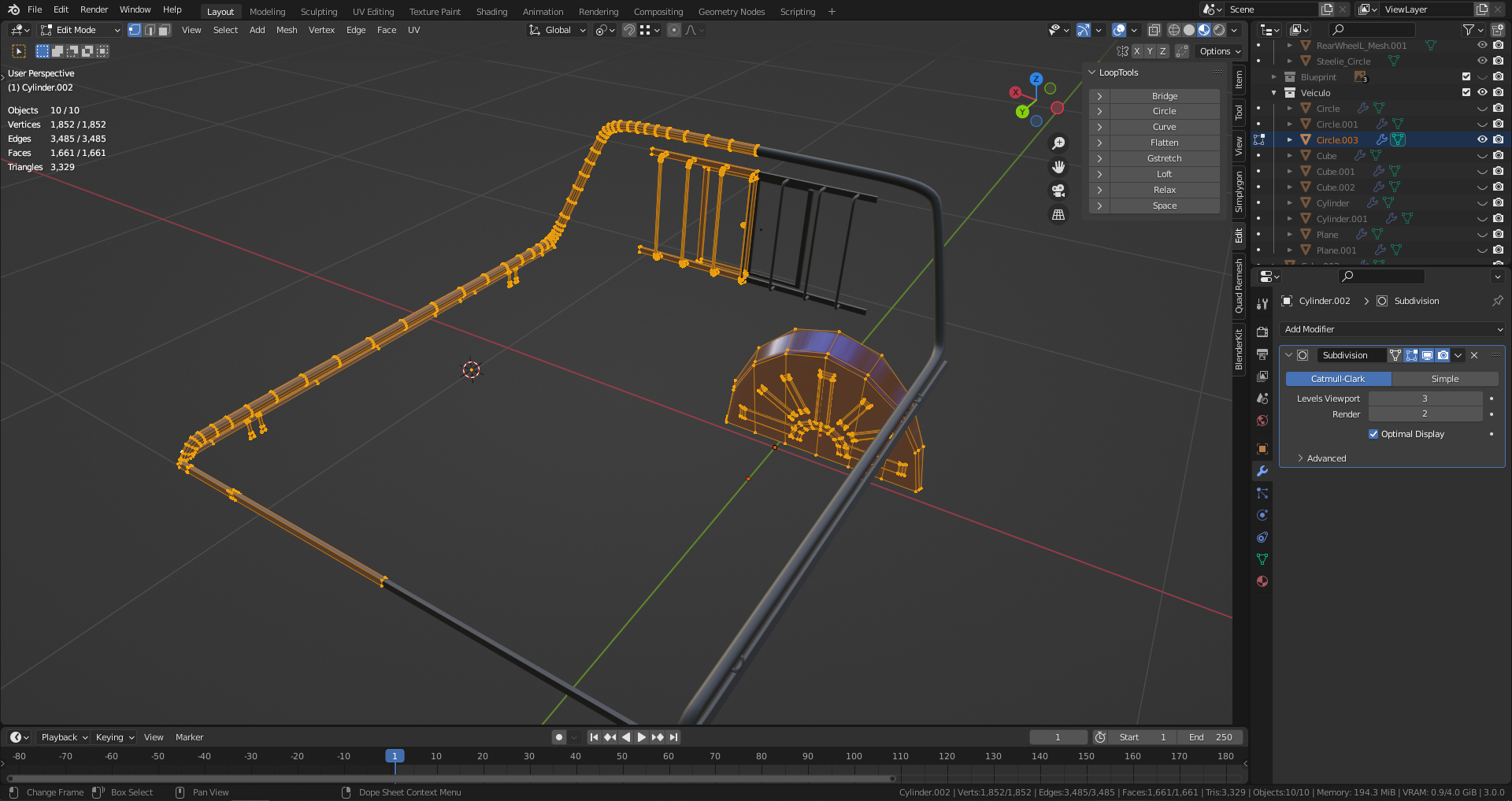Run the LoopTools Gstretch operator
The image size is (1512, 801).
click(1164, 158)
